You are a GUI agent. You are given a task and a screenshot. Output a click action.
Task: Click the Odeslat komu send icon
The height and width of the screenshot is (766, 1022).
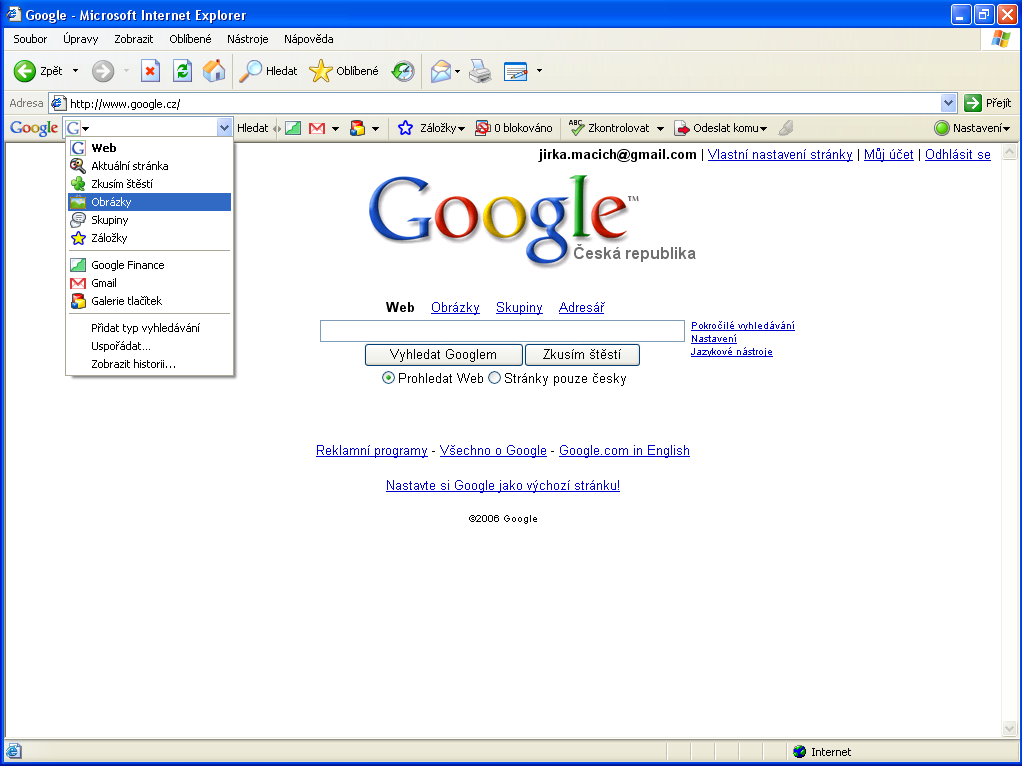[x=682, y=128]
